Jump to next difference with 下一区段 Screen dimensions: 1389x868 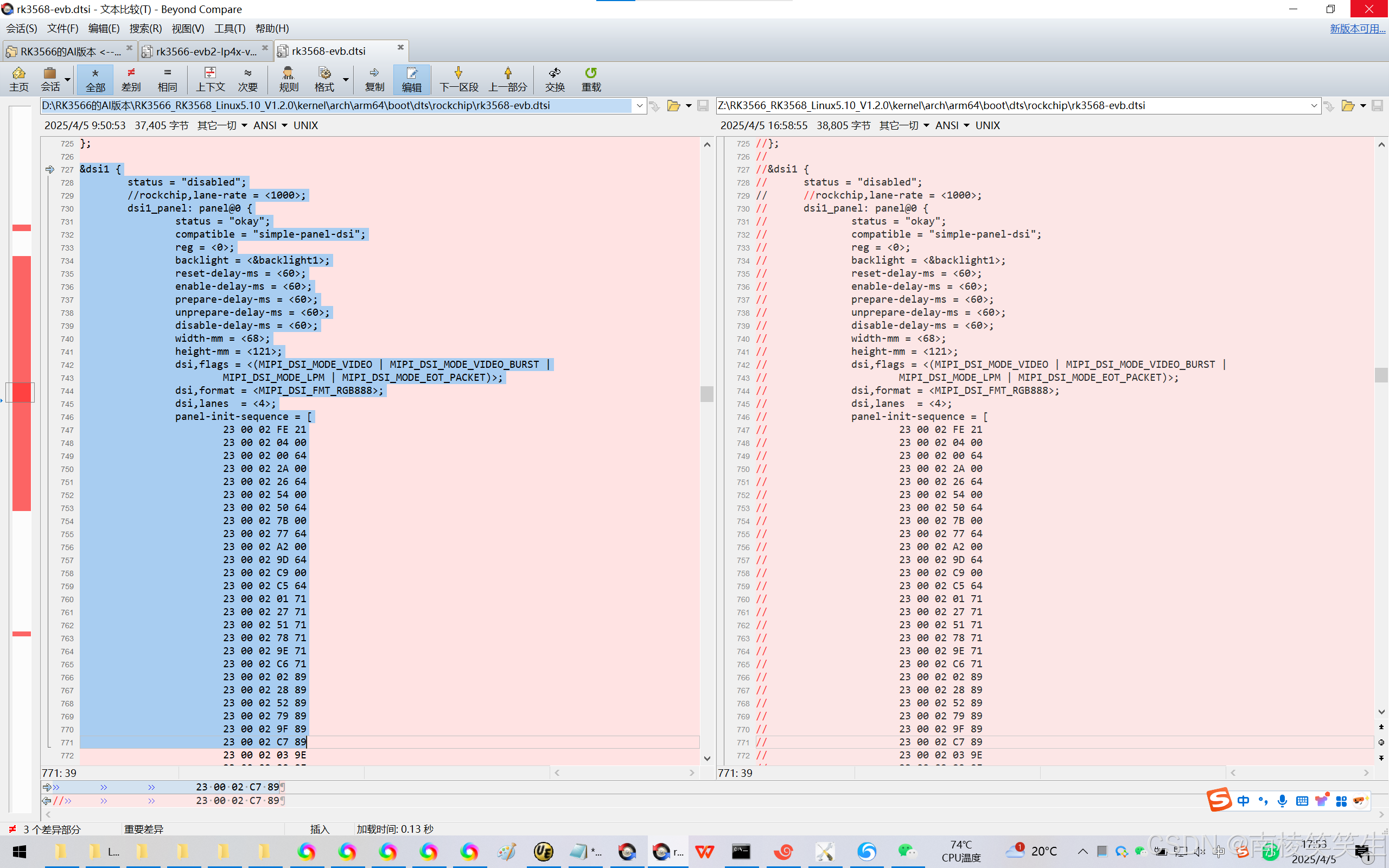click(x=458, y=79)
